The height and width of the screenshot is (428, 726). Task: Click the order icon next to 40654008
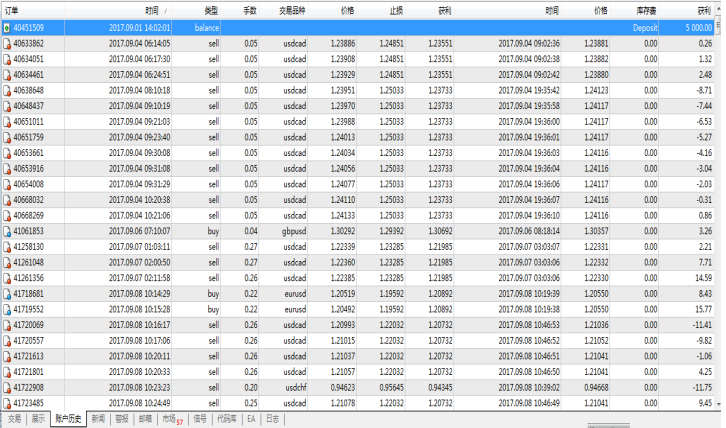[7, 184]
